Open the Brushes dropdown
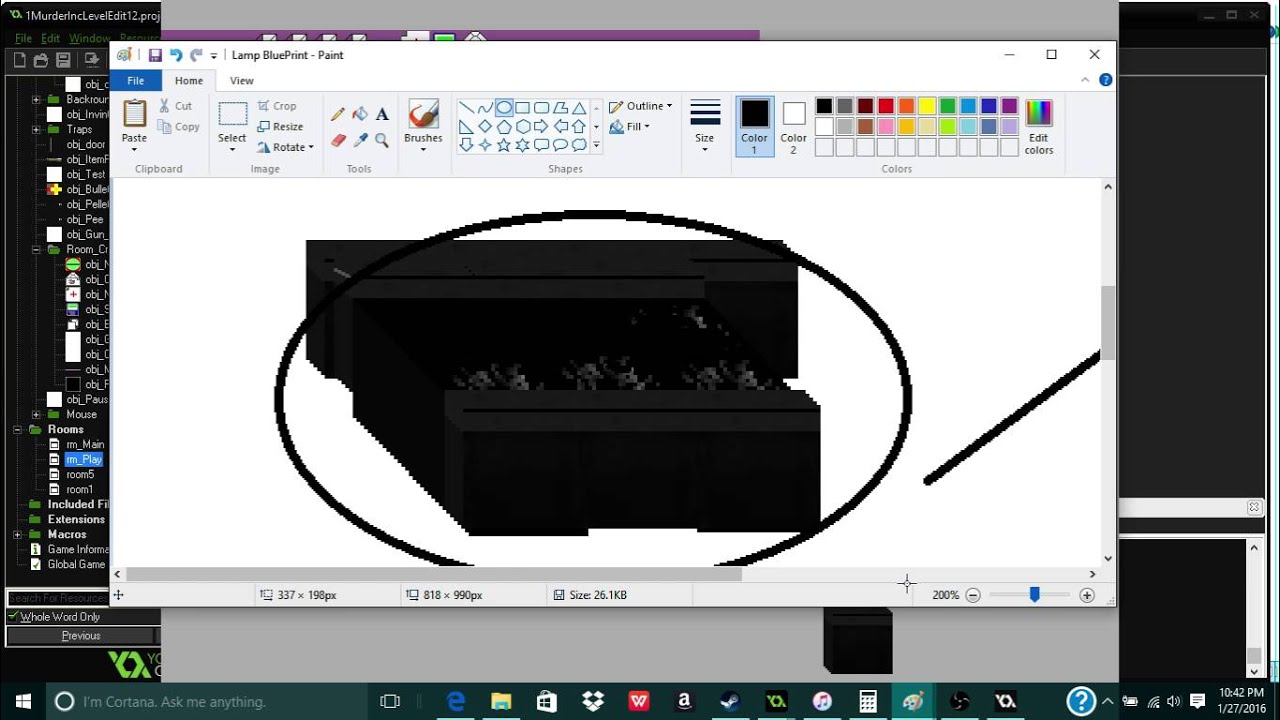 [x=423, y=150]
